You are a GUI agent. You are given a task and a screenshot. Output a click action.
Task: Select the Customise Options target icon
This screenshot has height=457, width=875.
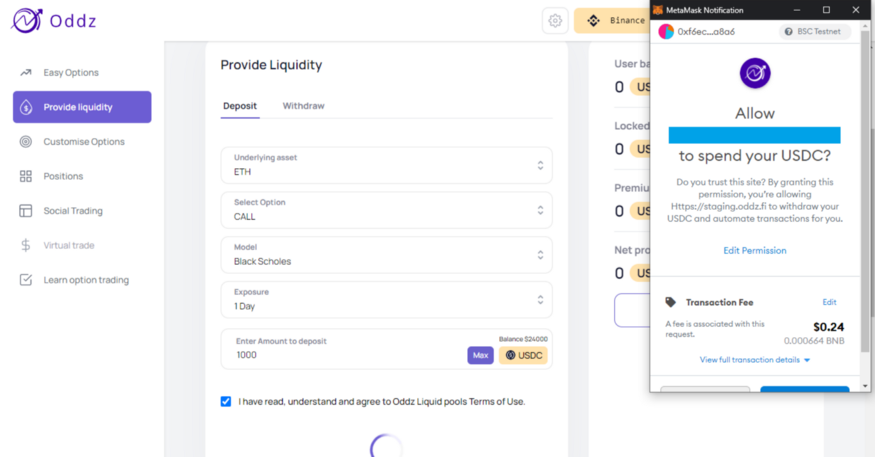pyautogui.click(x=26, y=142)
